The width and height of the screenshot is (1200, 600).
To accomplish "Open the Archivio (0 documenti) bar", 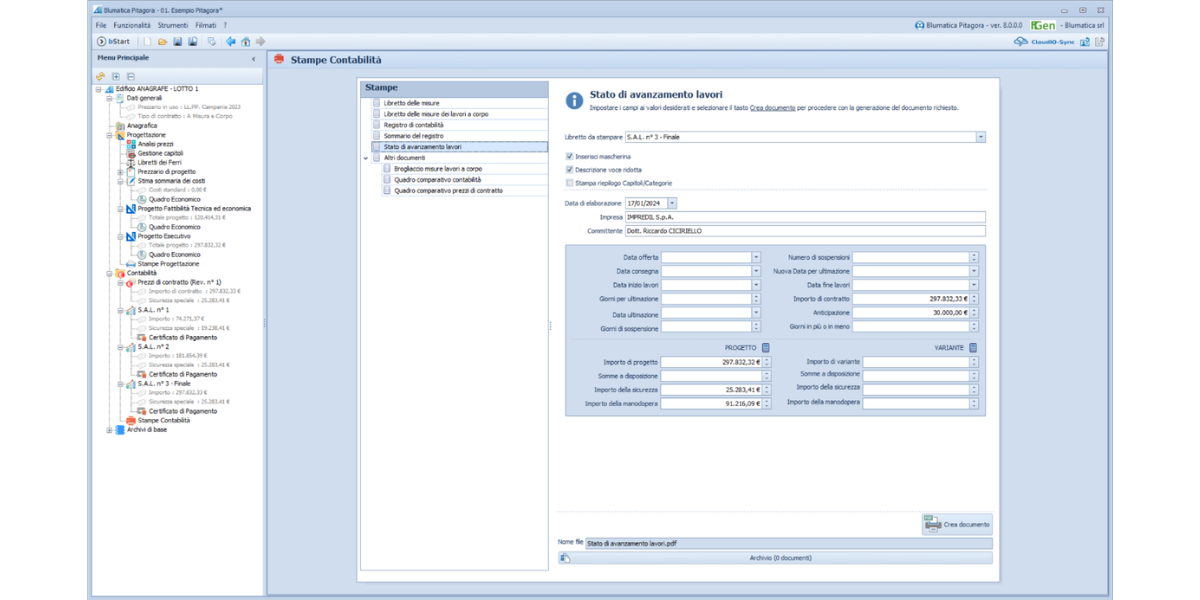I will point(775,558).
